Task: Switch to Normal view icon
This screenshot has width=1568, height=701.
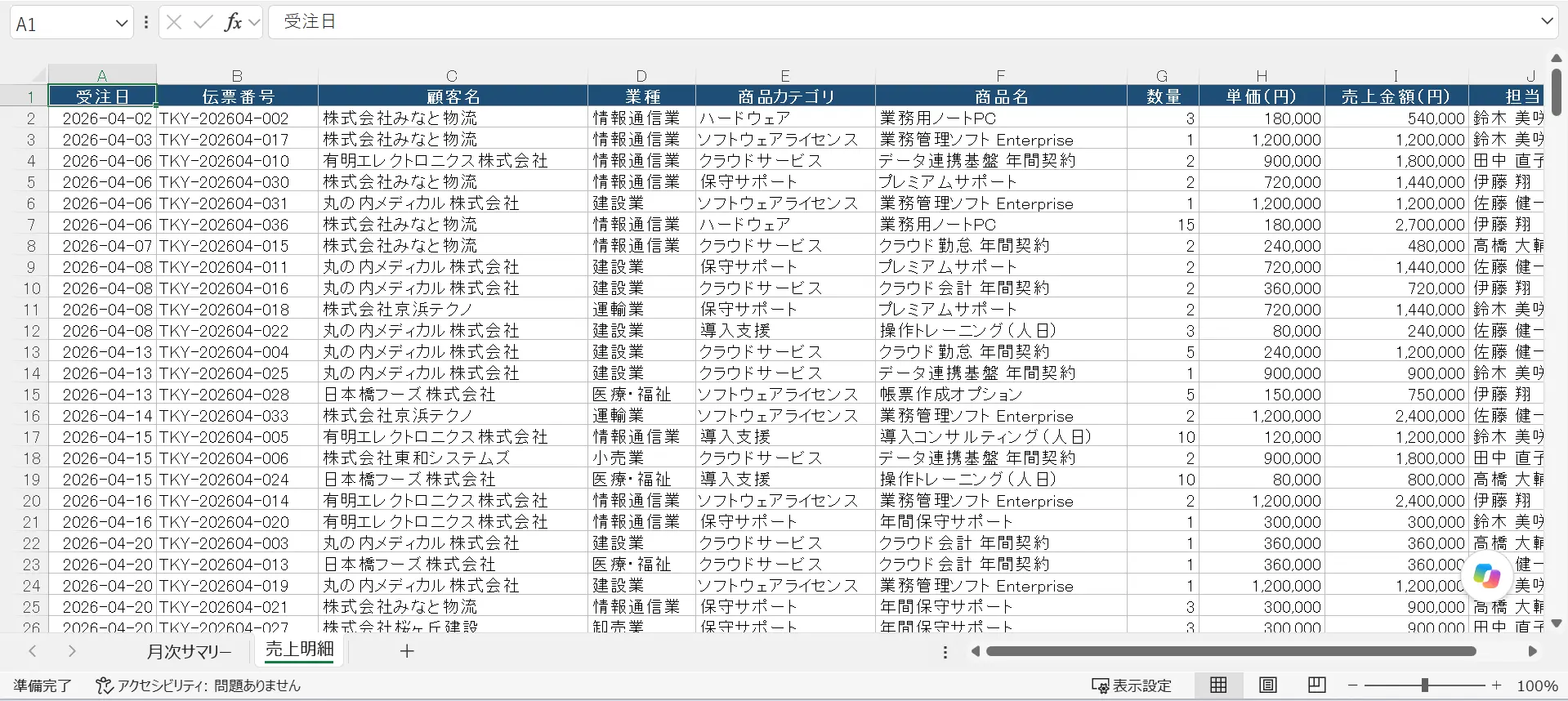Action: pos(1218,685)
